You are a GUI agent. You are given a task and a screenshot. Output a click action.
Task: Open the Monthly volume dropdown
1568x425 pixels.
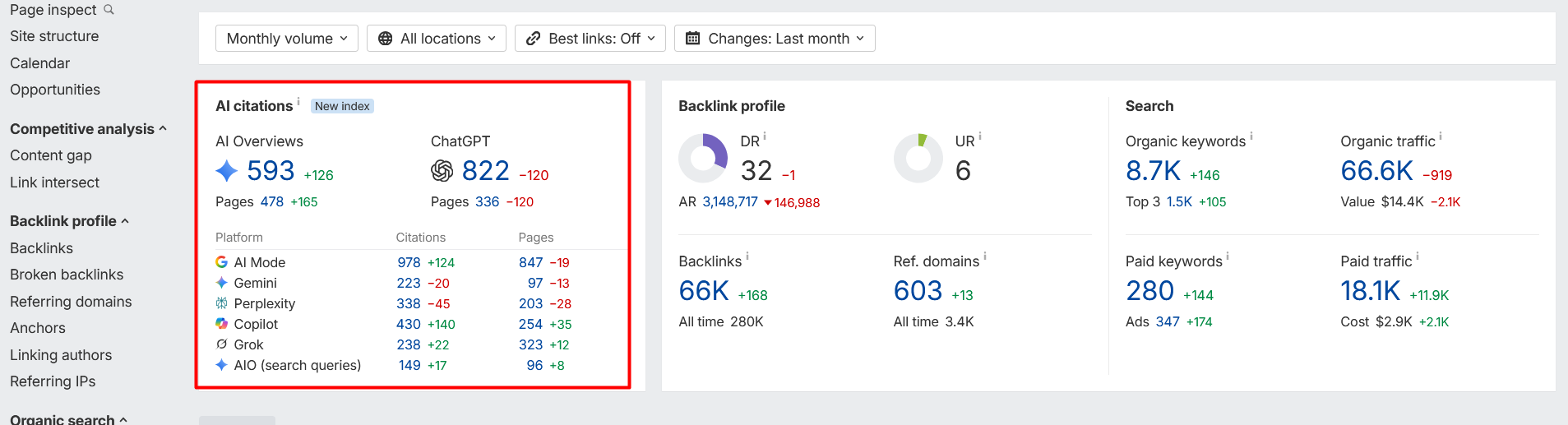[287, 39]
